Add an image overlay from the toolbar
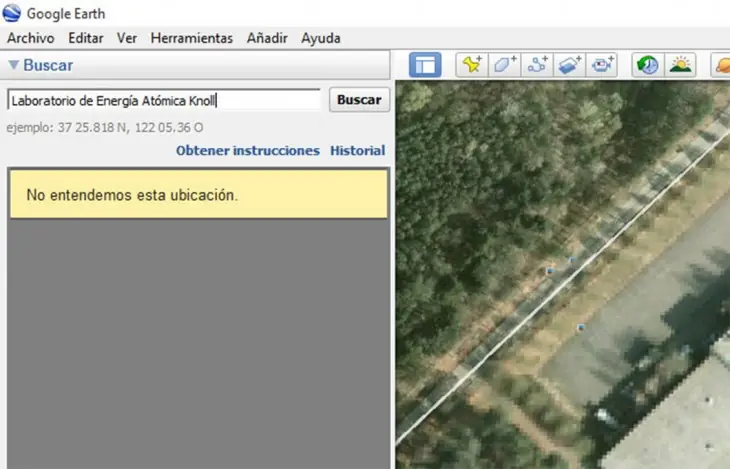Viewport: 730px width, 469px height. click(x=569, y=65)
